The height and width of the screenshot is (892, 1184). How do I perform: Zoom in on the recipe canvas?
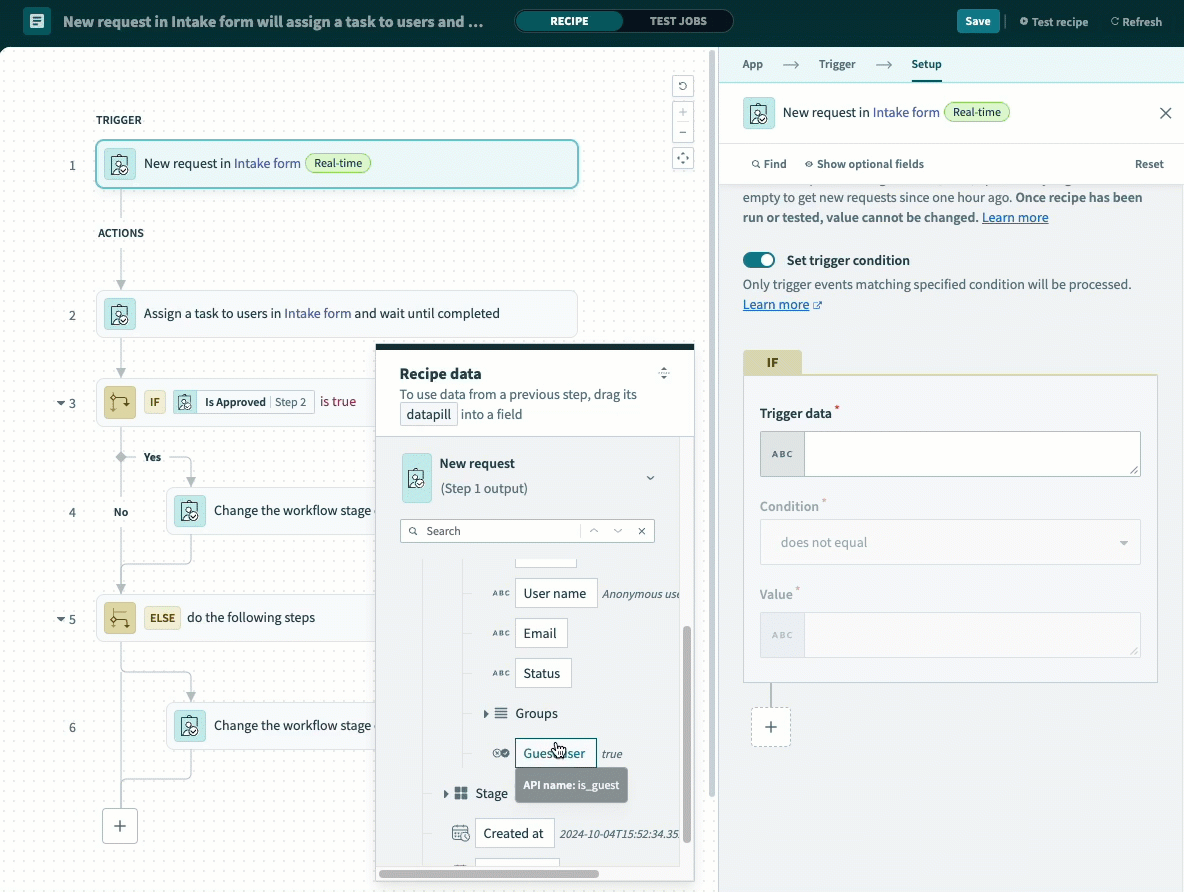[682, 112]
